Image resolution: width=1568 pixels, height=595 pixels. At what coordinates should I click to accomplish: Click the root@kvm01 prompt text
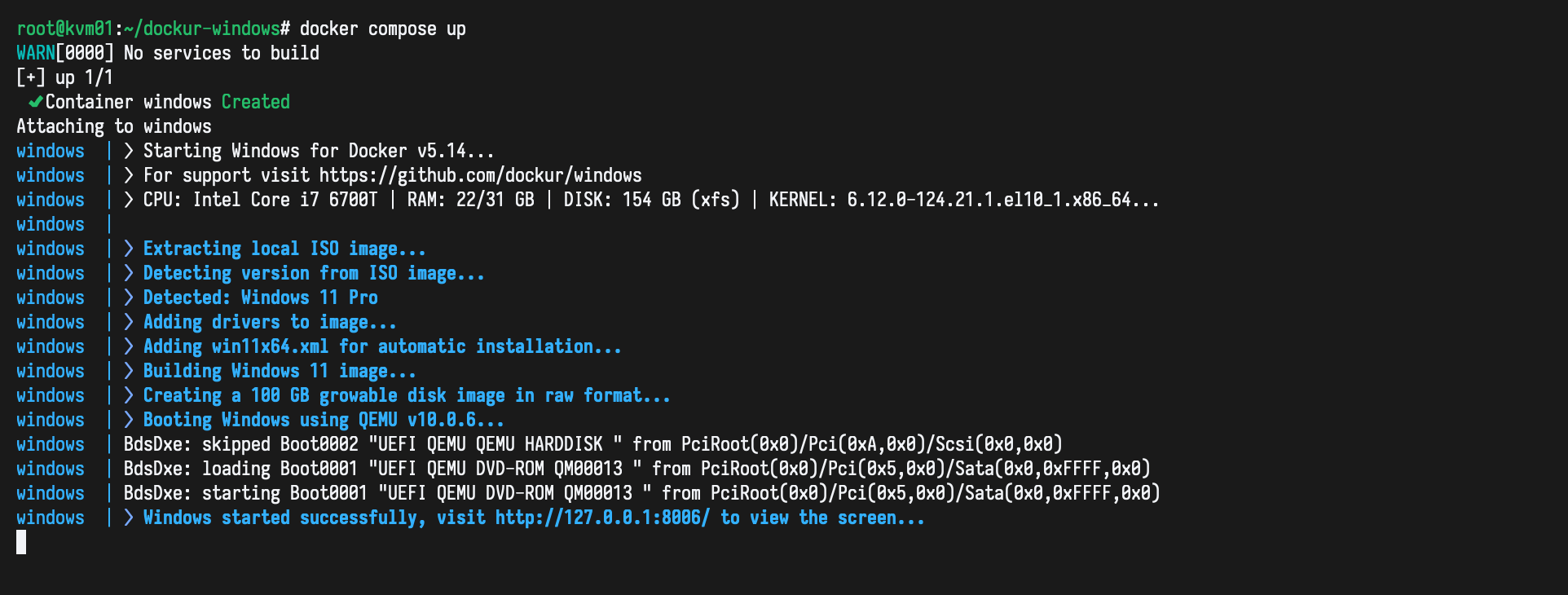64,29
